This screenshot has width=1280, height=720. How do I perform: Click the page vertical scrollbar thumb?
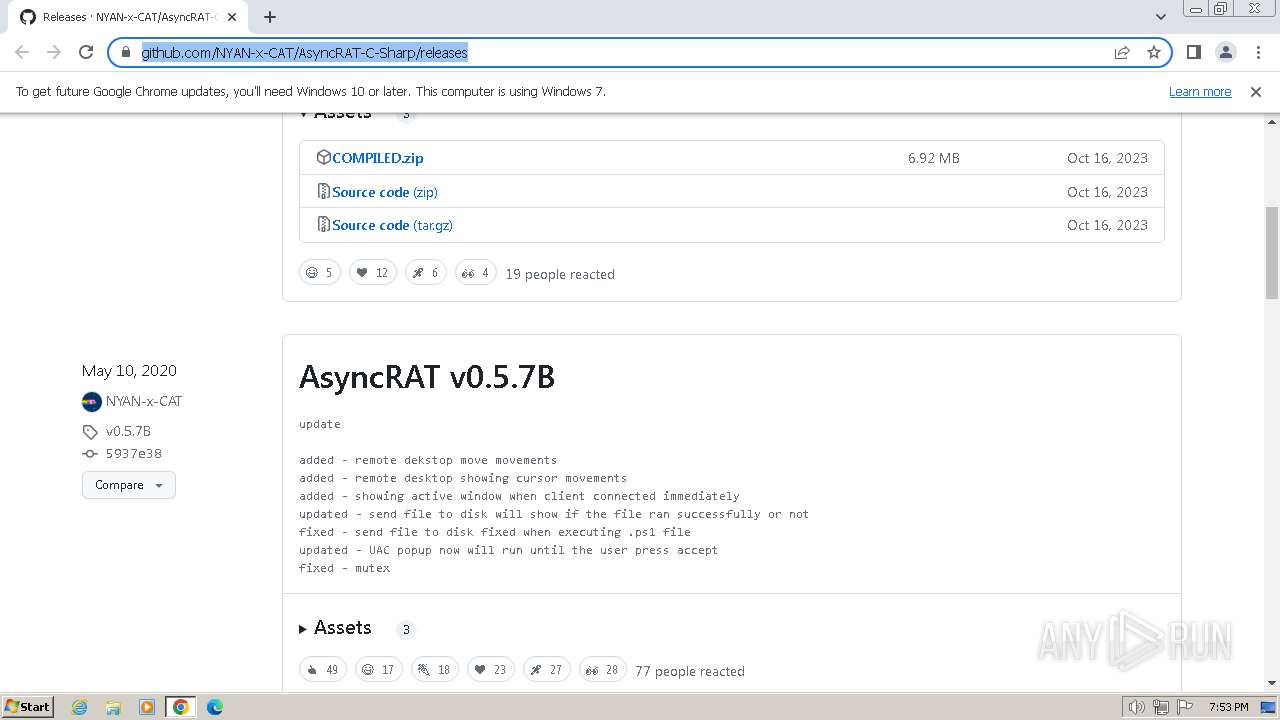[1272, 252]
